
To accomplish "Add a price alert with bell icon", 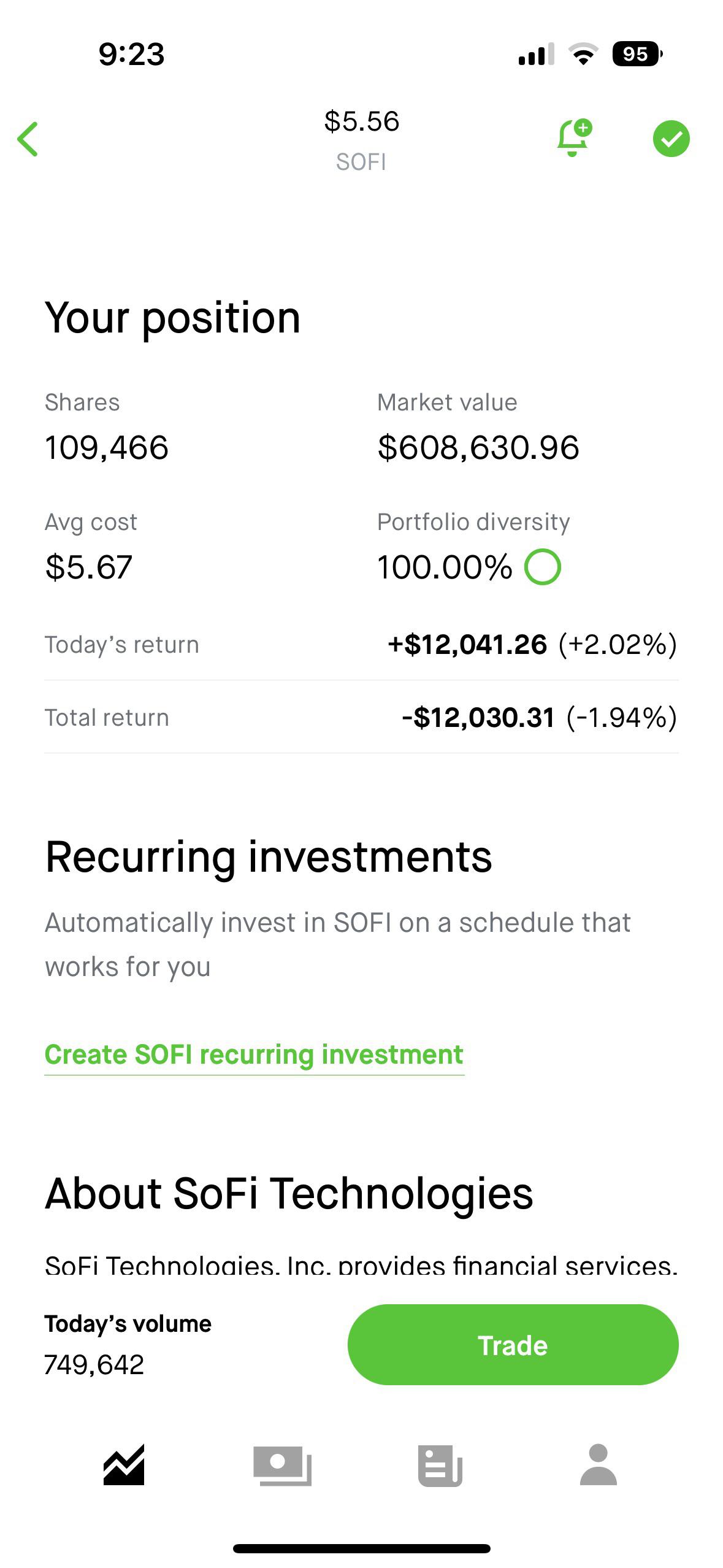I will coord(573,138).
